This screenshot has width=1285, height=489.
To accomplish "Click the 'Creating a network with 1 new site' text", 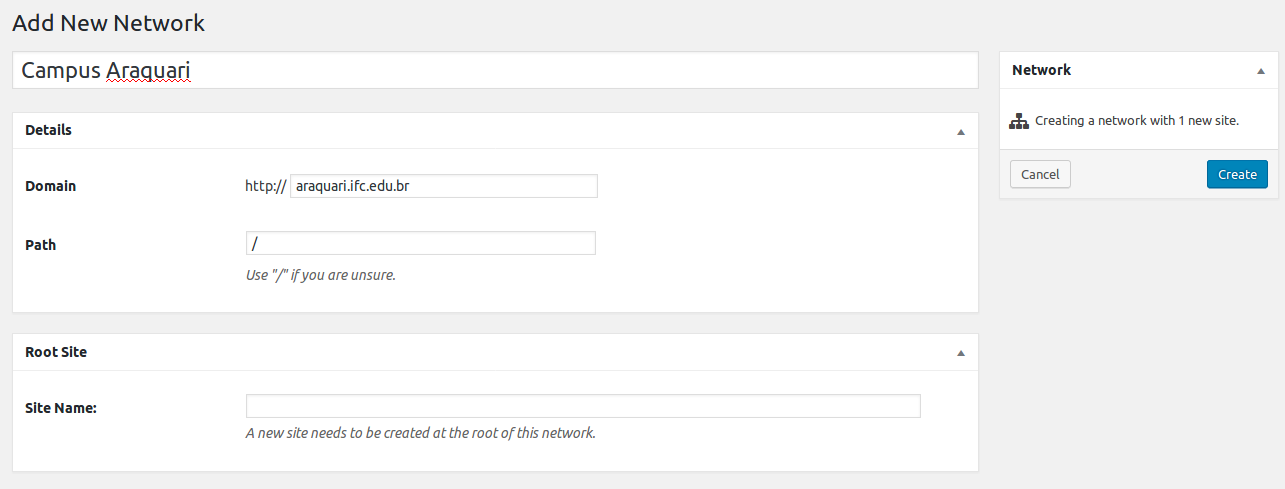I will (x=1137, y=121).
